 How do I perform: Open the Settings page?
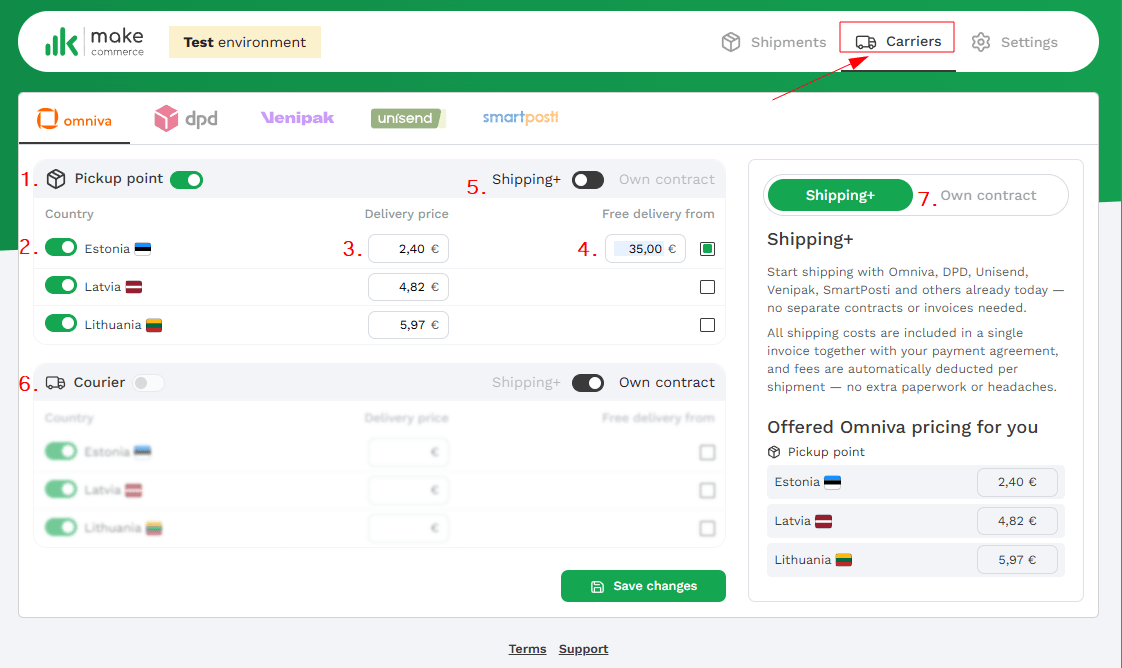pyautogui.click(x=1015, y=42)
